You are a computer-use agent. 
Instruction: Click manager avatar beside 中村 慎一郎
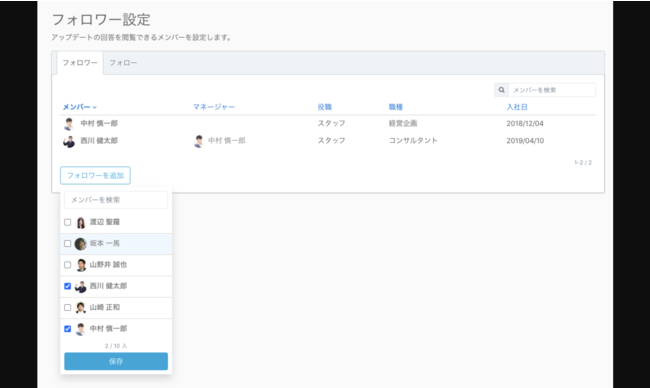(x=199, y=141)
